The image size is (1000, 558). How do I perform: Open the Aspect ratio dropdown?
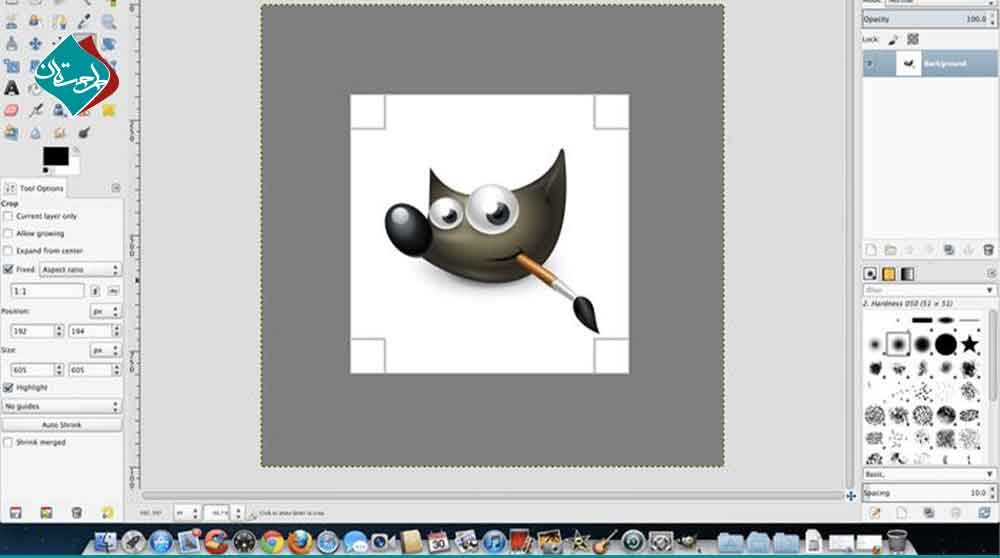pos(80,270)
